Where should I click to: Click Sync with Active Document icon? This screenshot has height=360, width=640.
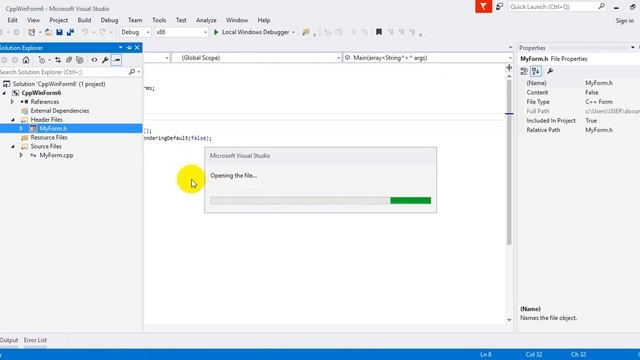(x=58, y=60)
